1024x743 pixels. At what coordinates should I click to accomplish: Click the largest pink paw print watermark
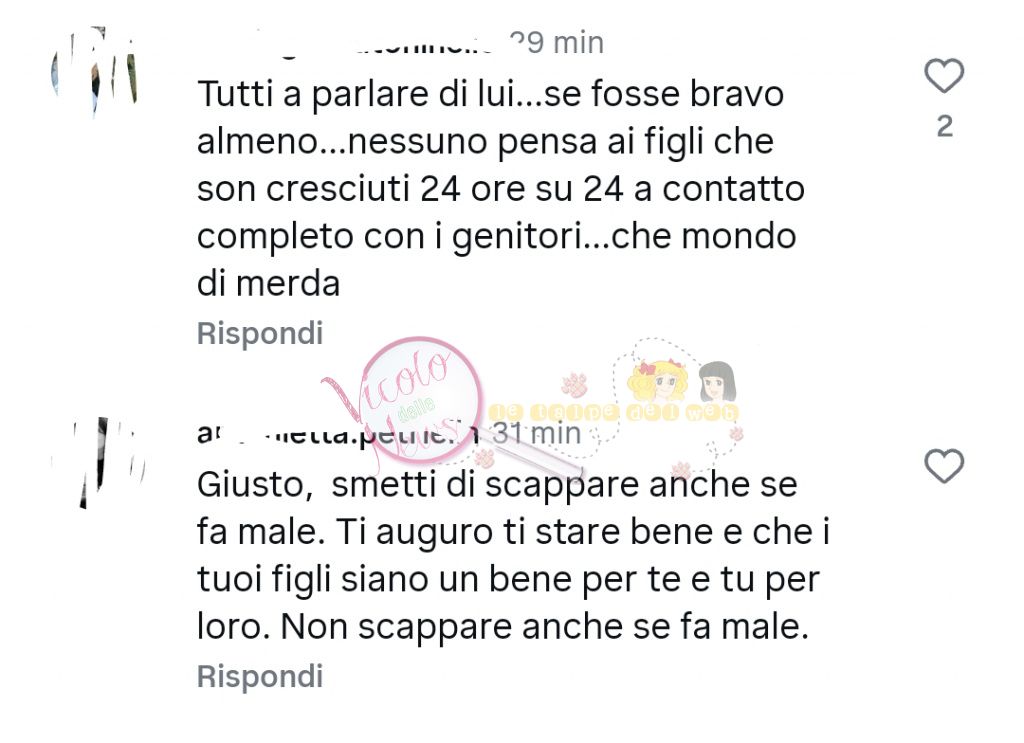(x=575, y=385)
